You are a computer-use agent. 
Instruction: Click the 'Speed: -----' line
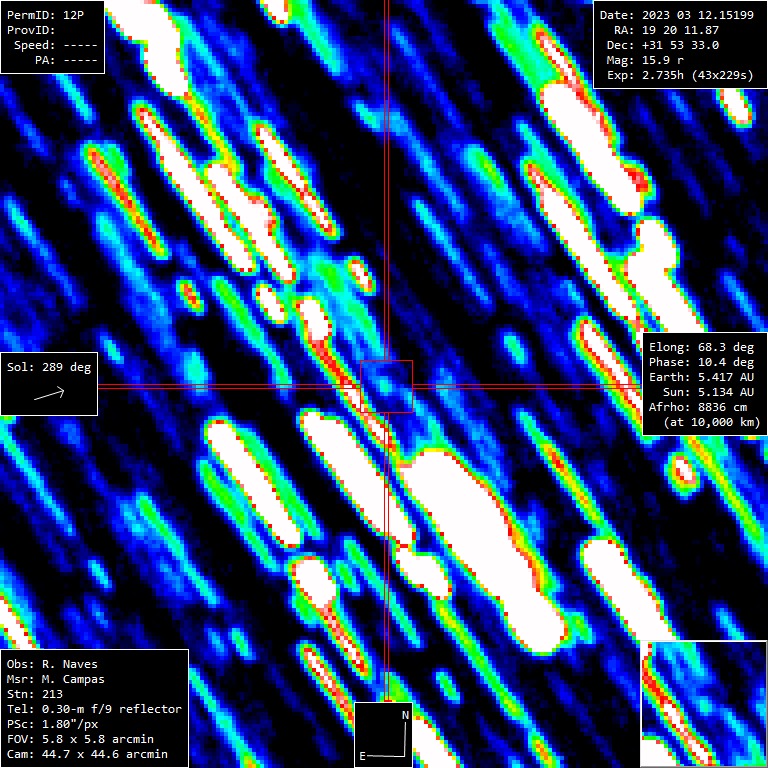[x=56, y=45]
